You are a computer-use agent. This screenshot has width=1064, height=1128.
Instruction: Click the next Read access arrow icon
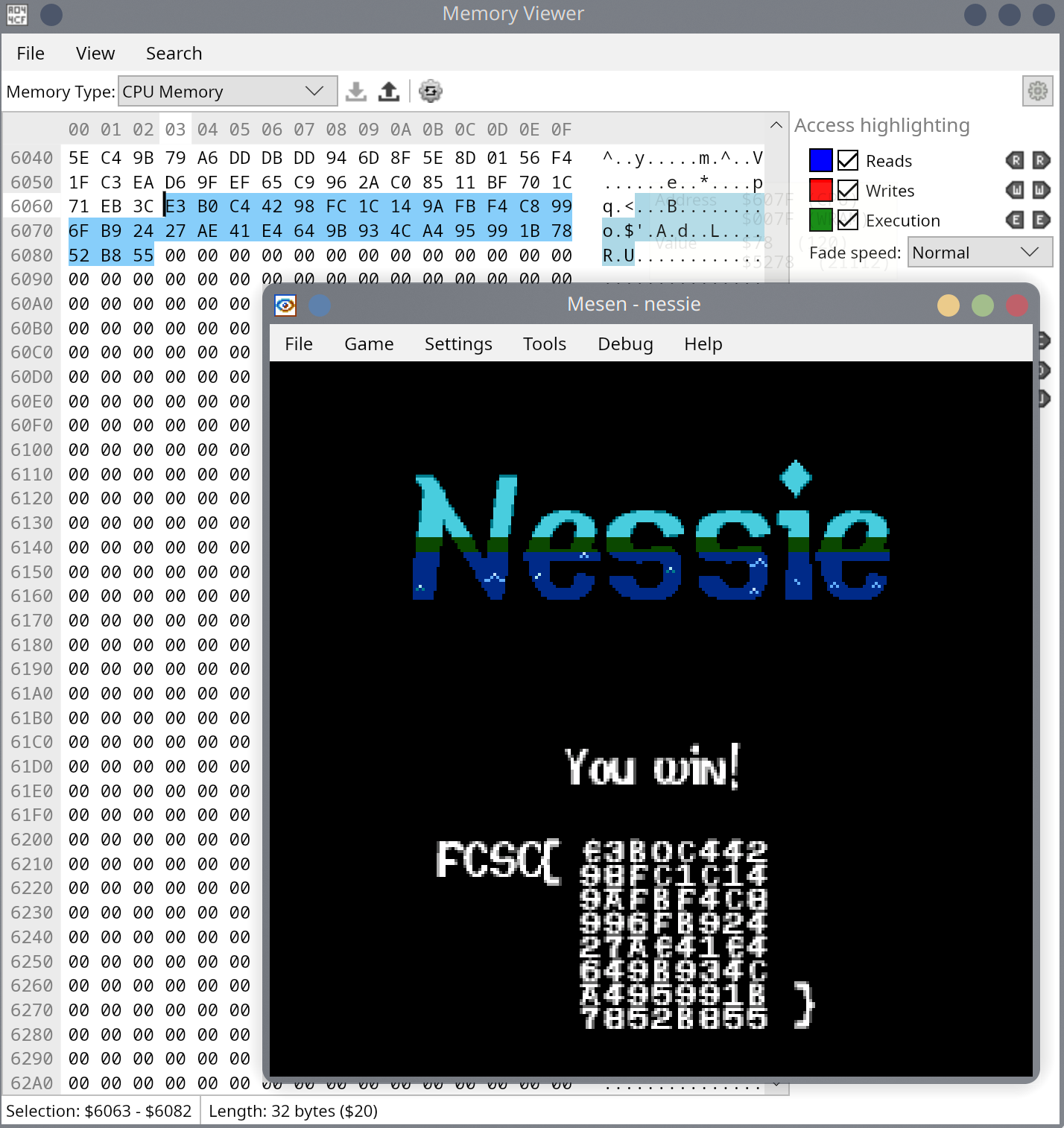(x=1041, y=159)
